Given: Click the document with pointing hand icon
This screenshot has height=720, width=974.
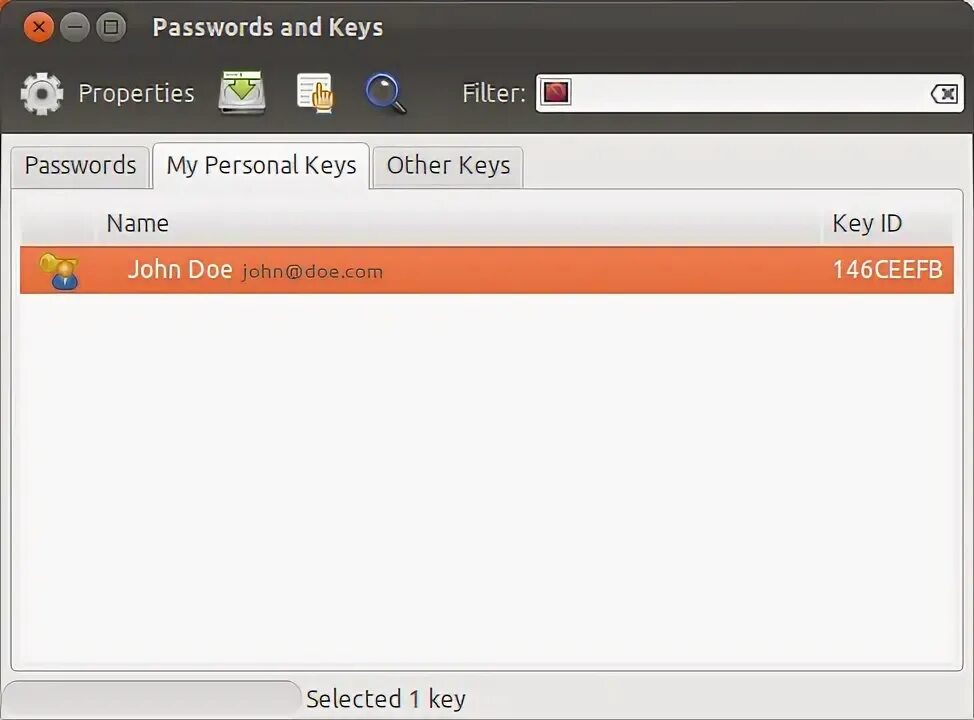Looking at the screenshot, I should coord(315,93).
